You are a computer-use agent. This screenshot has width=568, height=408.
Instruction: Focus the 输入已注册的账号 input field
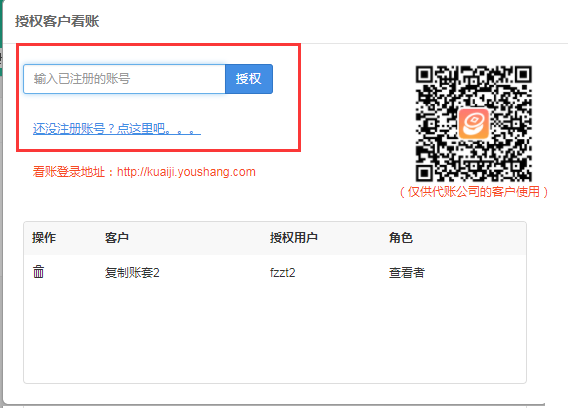coord(124,79)
